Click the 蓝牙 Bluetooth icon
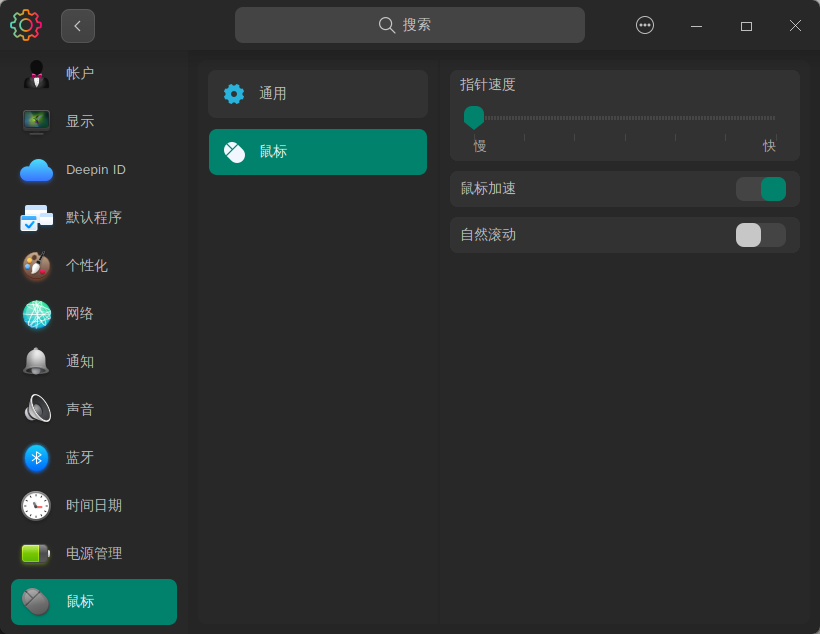The width and height of the screenshot is (820, 634). pyautogui.click(x=36, y=458)
